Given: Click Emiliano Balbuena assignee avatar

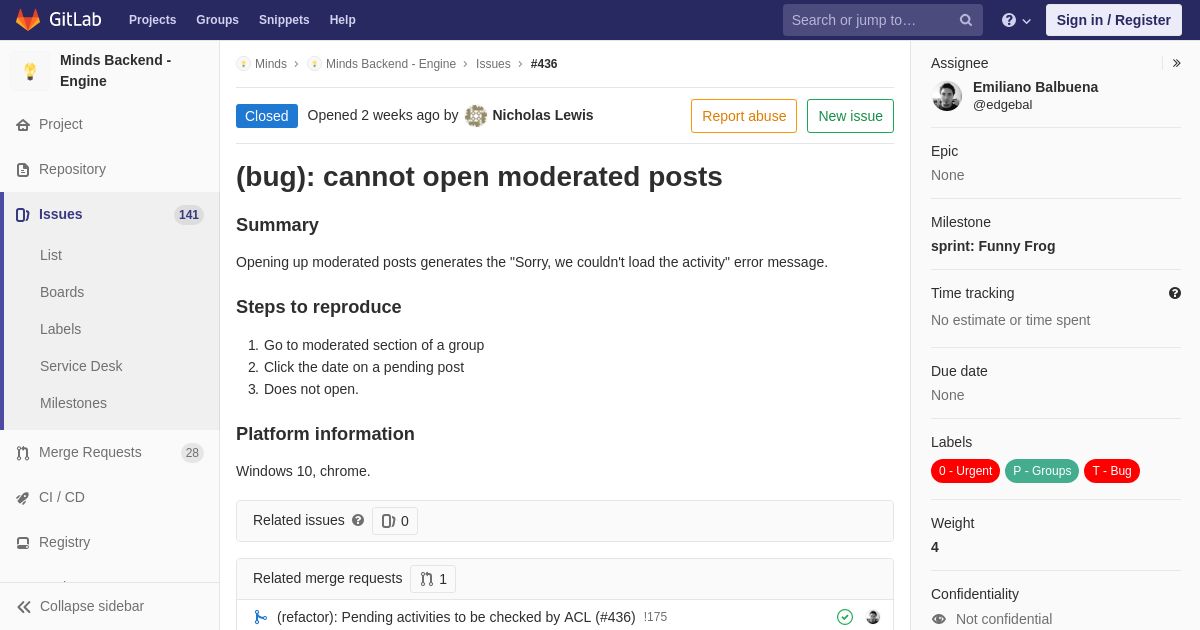Looking at the screenshot, I should [947, 96].
